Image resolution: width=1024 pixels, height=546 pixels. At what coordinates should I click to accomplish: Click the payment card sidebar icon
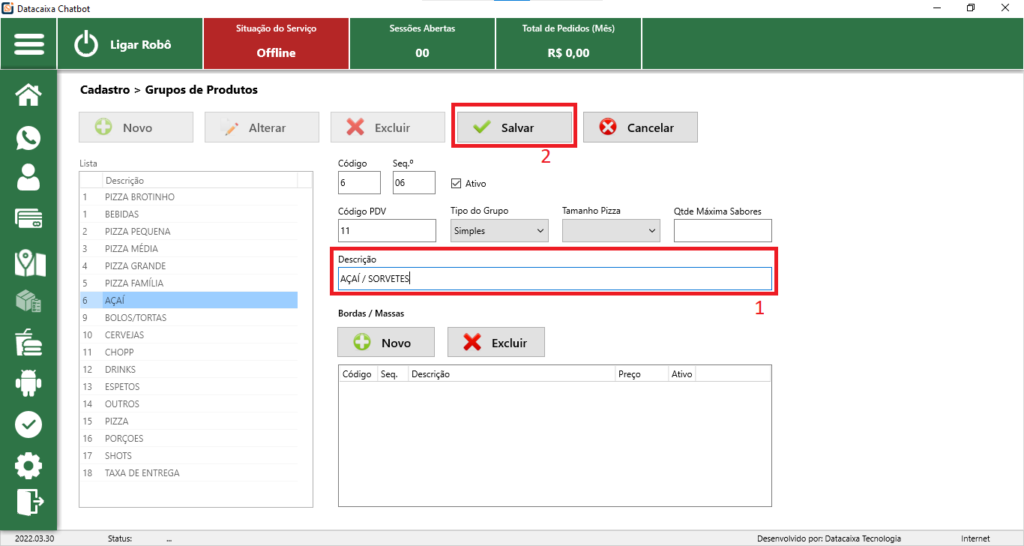click(29, 219)
